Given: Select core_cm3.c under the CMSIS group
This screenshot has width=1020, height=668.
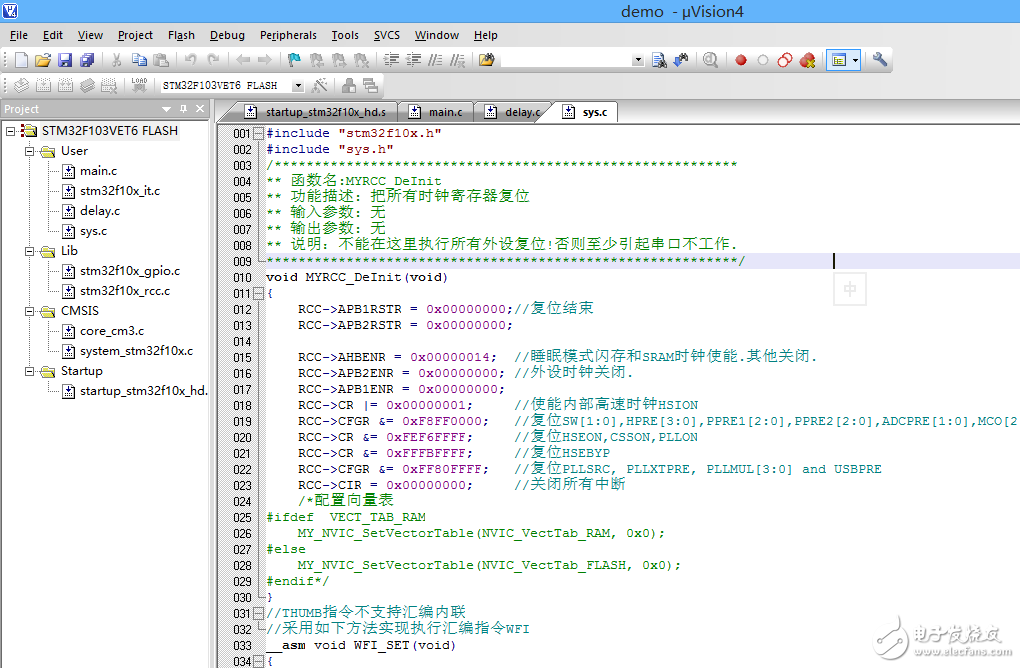Looking at the screenshot, I should [x=111, y=331].
